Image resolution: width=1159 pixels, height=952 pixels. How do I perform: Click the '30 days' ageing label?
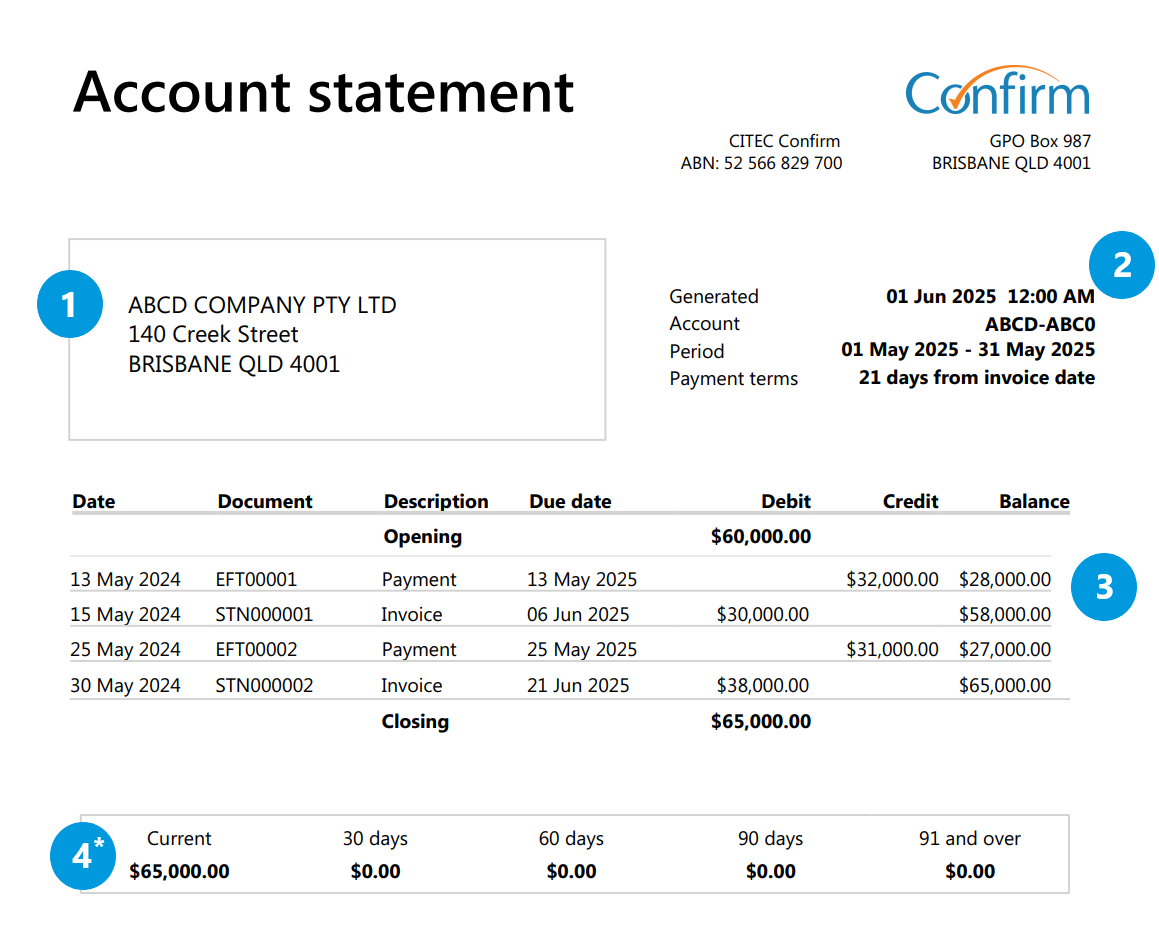[x=375, y=839]
